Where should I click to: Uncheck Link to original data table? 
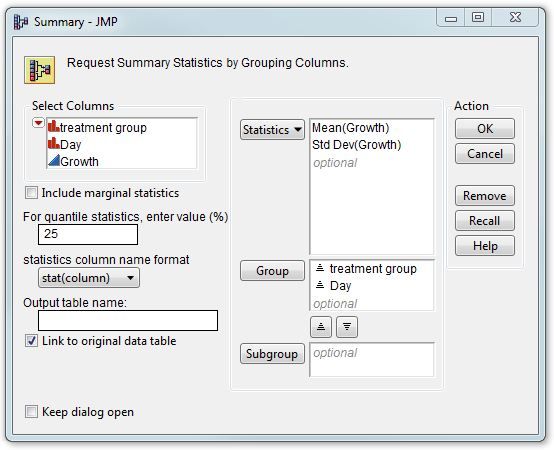31,341
